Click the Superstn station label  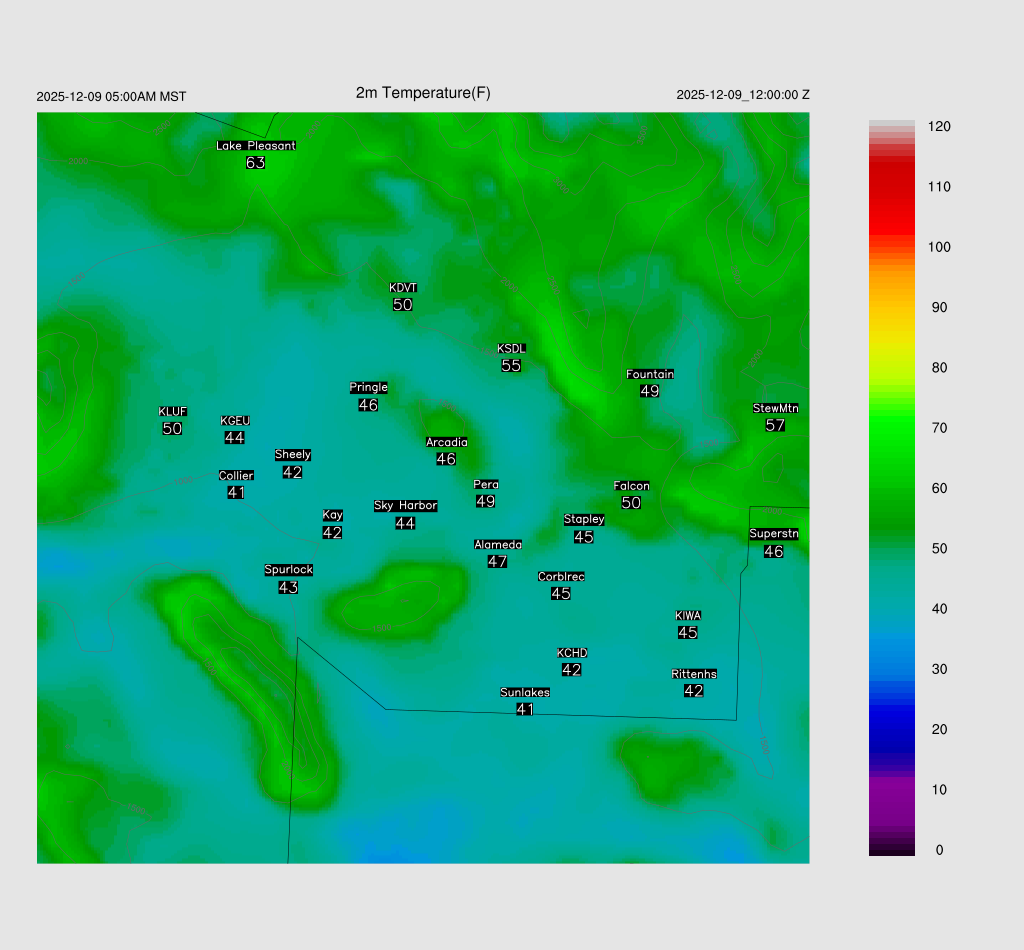774,534
